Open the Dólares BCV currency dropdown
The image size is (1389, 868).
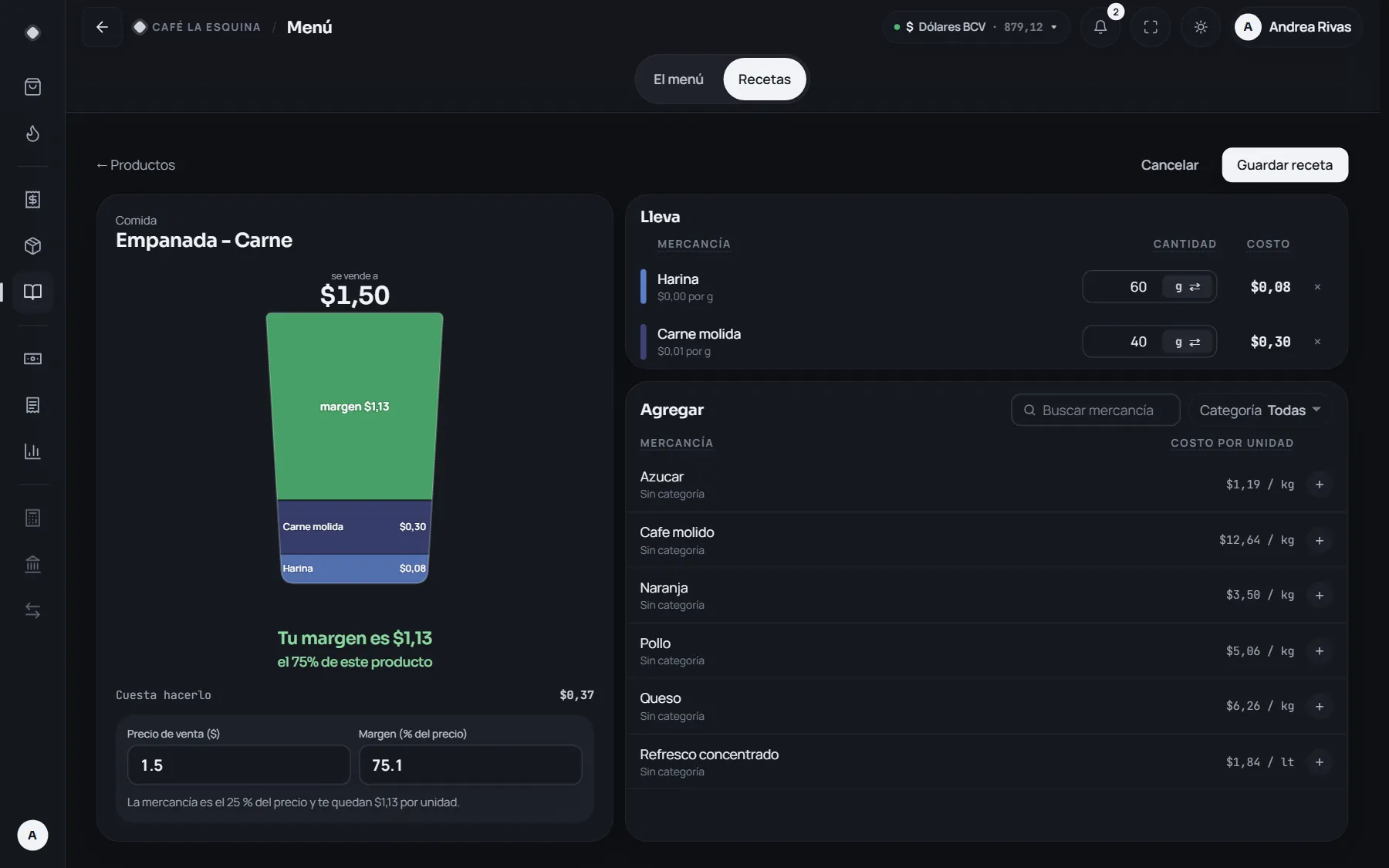tap(976, 27)
